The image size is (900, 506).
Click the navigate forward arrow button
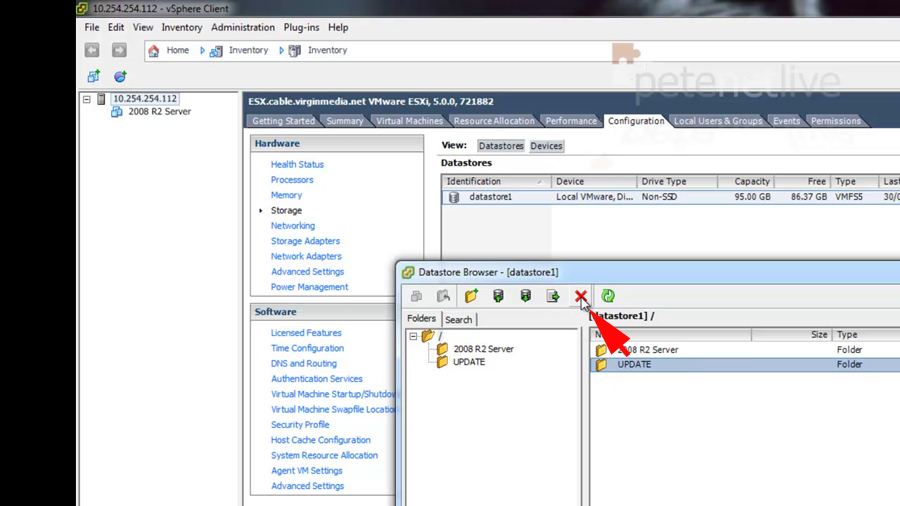click(119, 50)
